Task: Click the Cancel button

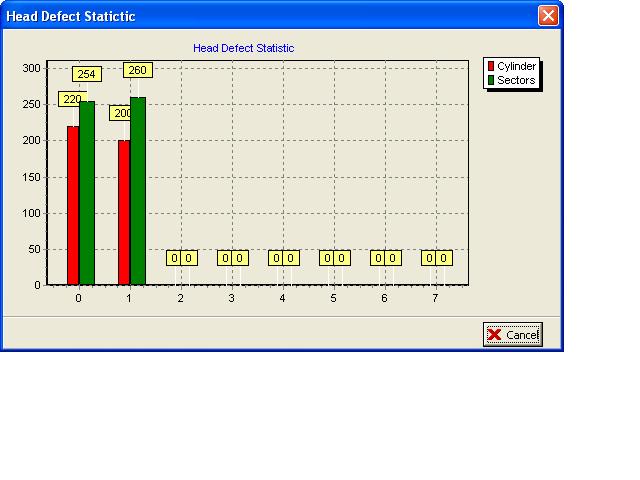Action: (513, 335)
